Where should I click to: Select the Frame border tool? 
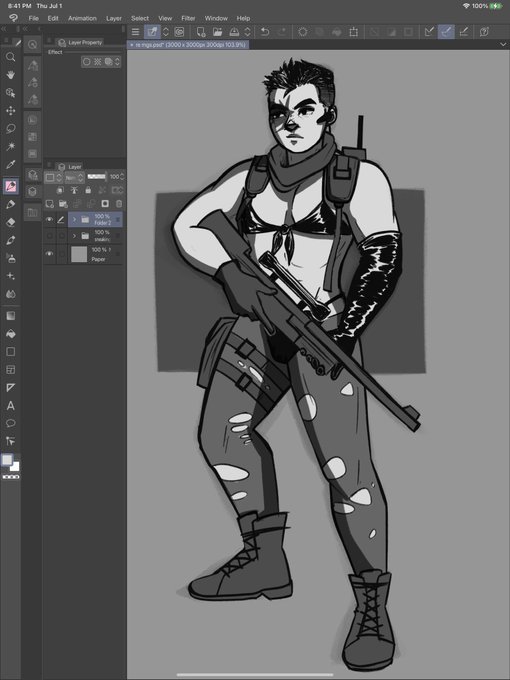point(10,369)
